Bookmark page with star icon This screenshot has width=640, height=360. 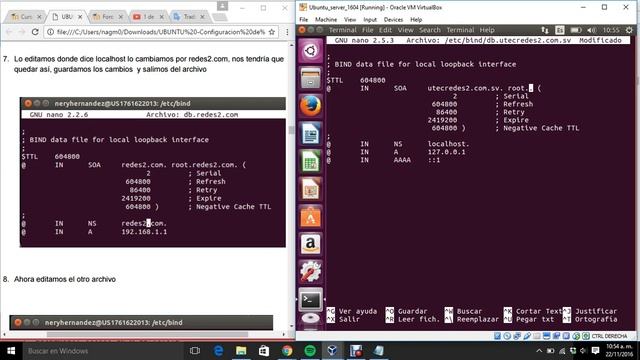point(272,32)
